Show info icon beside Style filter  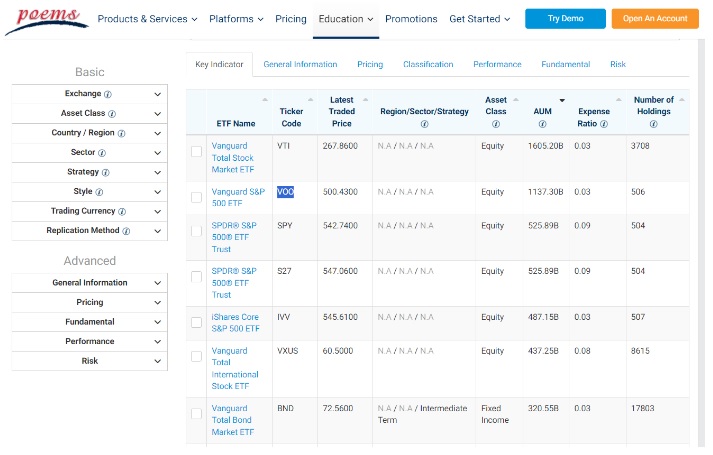(99, 192)
